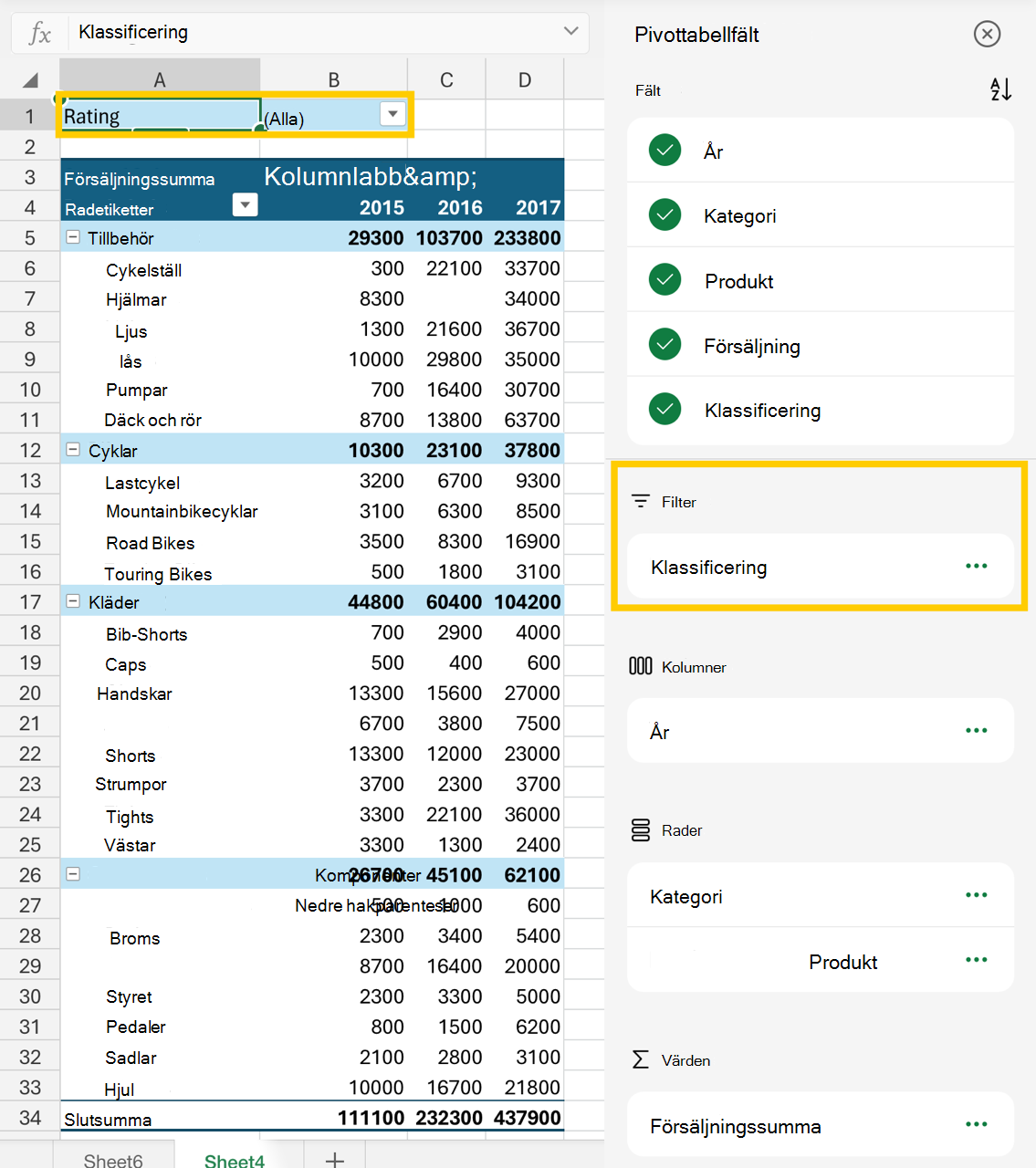Expand the formula bar chevron
Screen dimensions: 1036x1168
[x=571, y=31]
